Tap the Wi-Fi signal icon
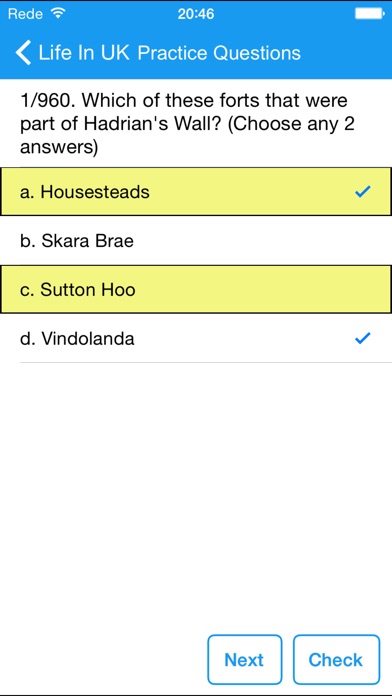 (57, 13)
